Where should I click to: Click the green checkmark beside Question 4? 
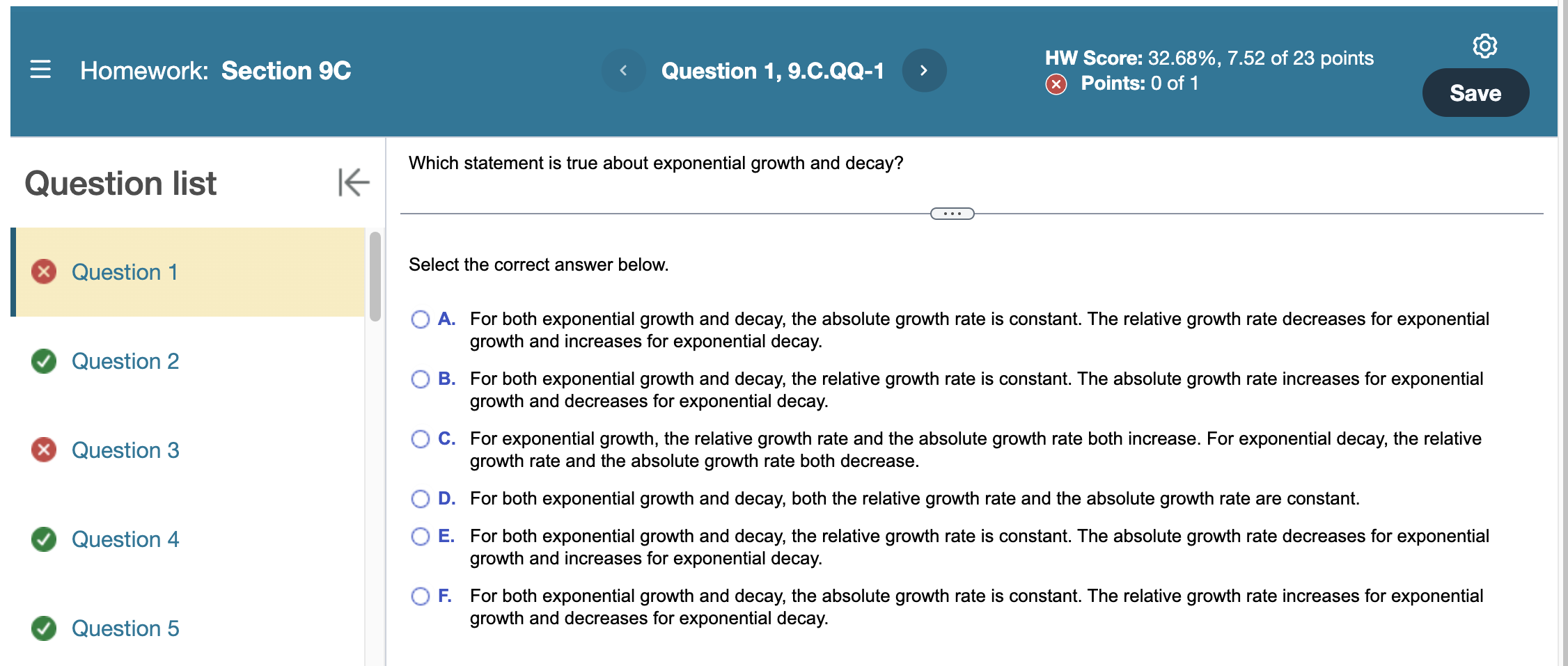[43, 539]
